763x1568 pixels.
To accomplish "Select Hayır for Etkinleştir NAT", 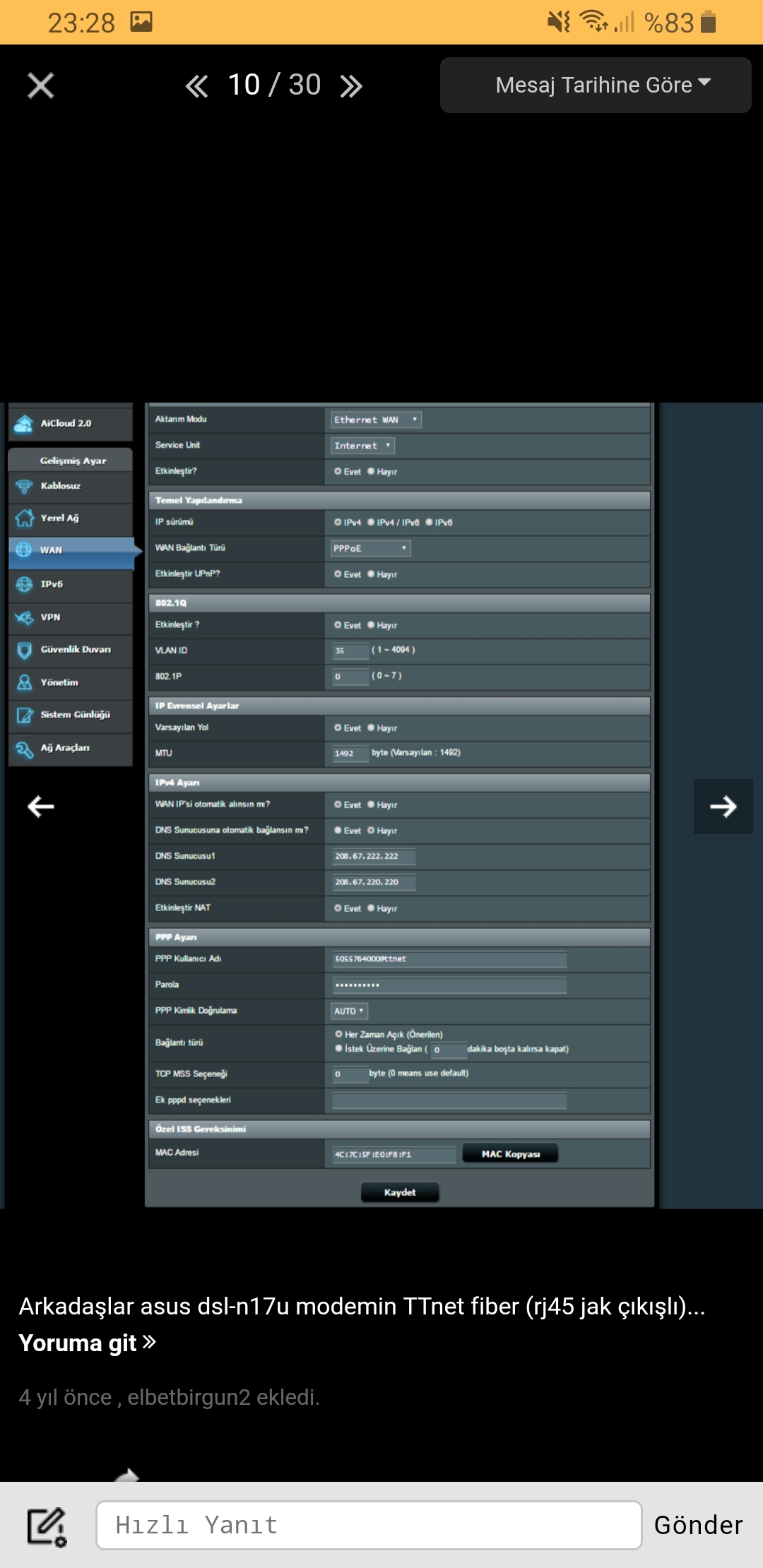I will point(372,908).
